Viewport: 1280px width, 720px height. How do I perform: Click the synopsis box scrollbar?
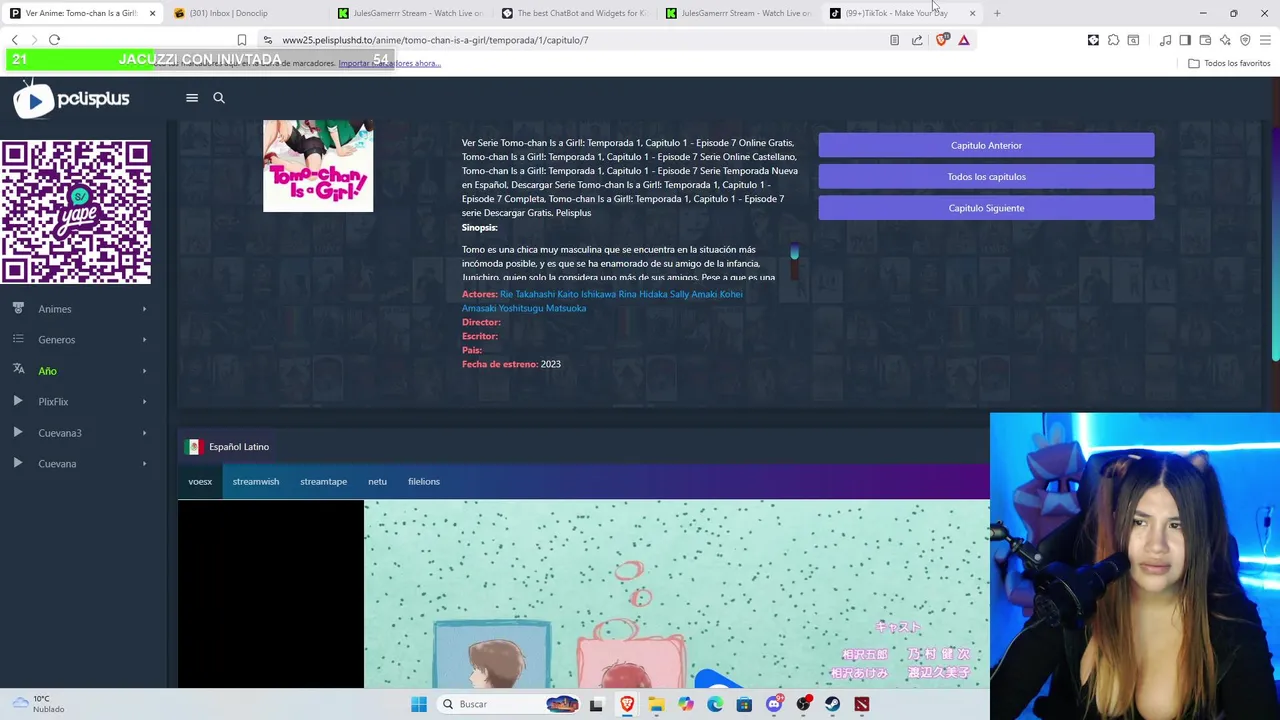coord(795,252)
